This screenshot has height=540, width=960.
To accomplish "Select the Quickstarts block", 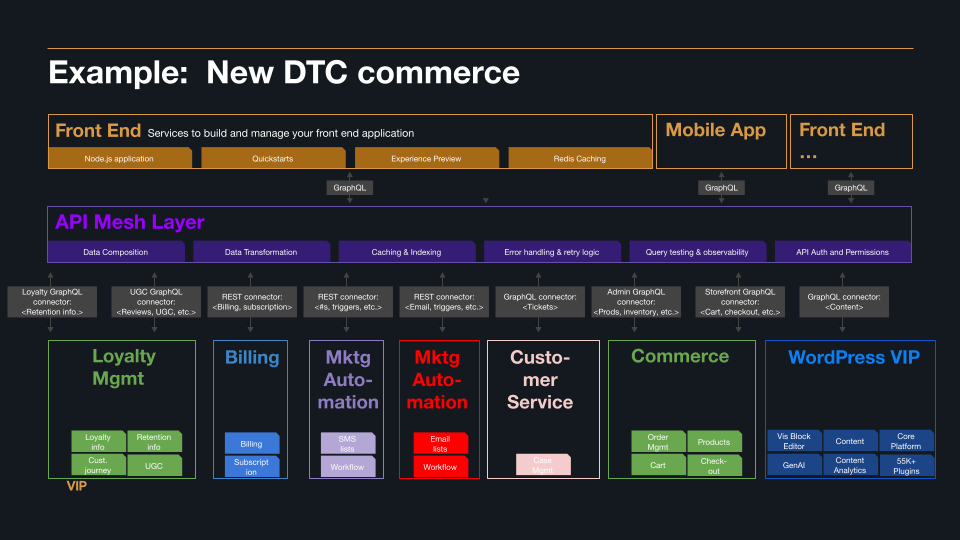I will coord(273,158).
